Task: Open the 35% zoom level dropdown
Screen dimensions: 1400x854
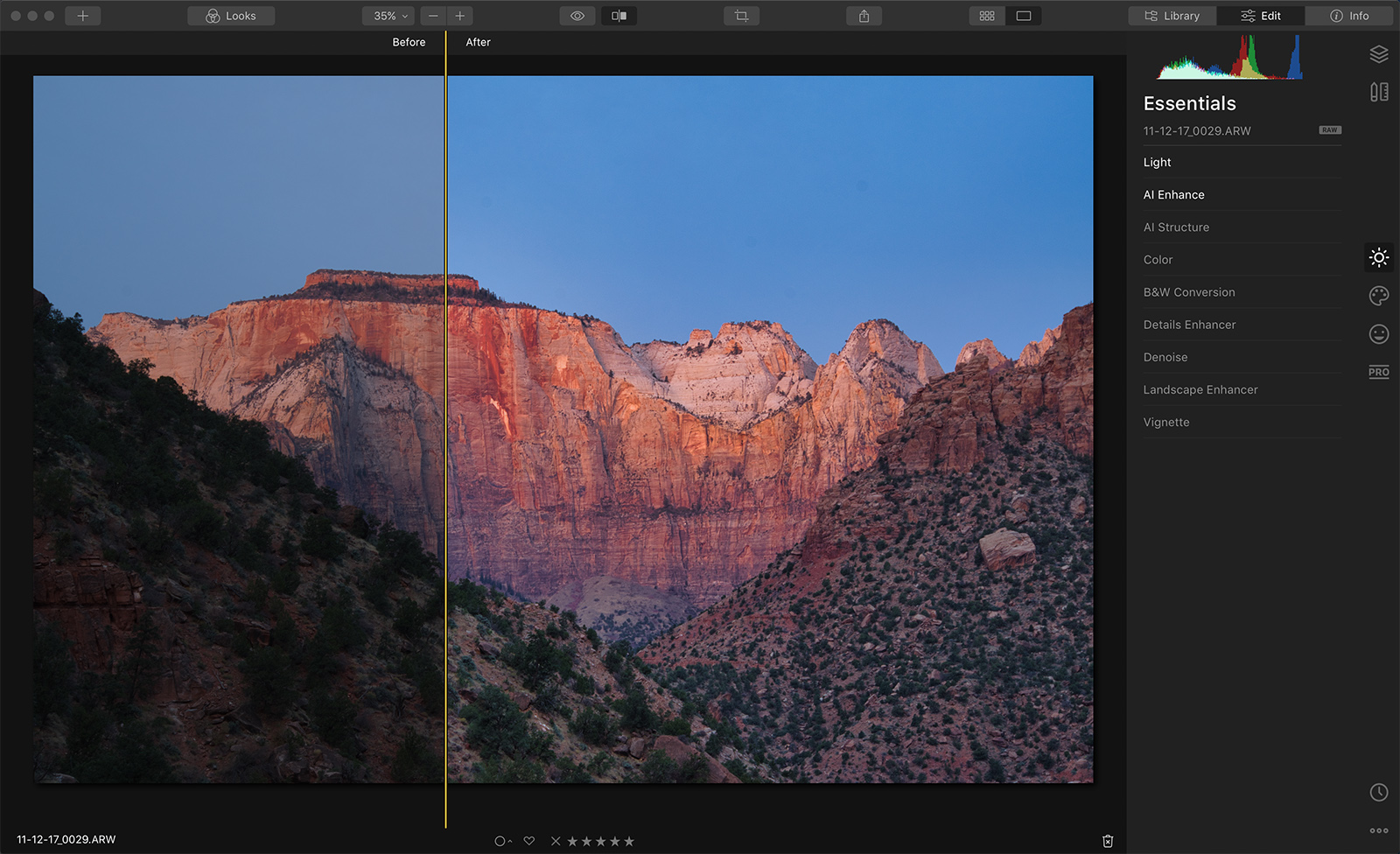Action: tap(390, 16)
